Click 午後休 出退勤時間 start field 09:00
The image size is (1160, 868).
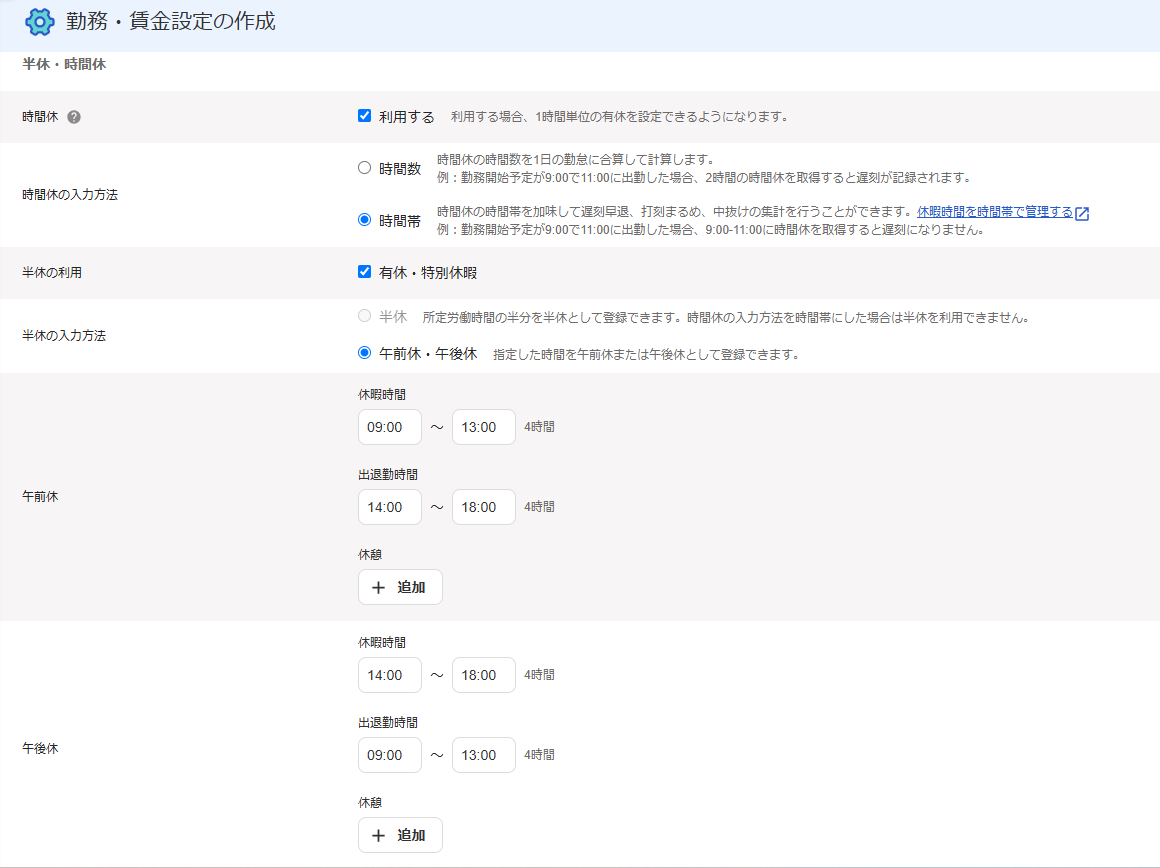point(390,755)
